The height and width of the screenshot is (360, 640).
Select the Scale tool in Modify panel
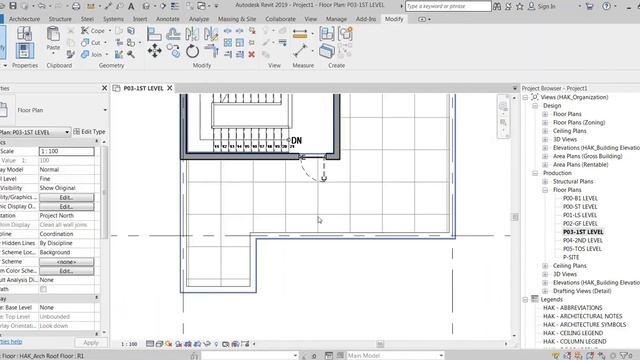[240, 42]
